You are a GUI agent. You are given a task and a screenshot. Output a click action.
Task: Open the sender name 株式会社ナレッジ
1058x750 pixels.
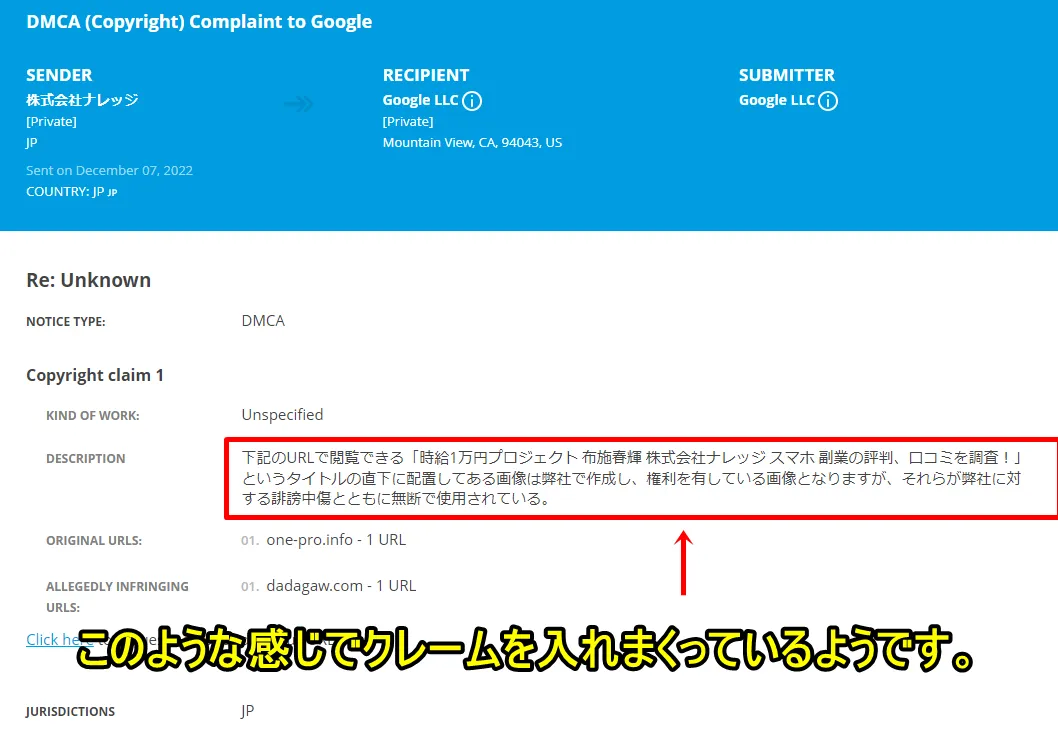(82, 100)
